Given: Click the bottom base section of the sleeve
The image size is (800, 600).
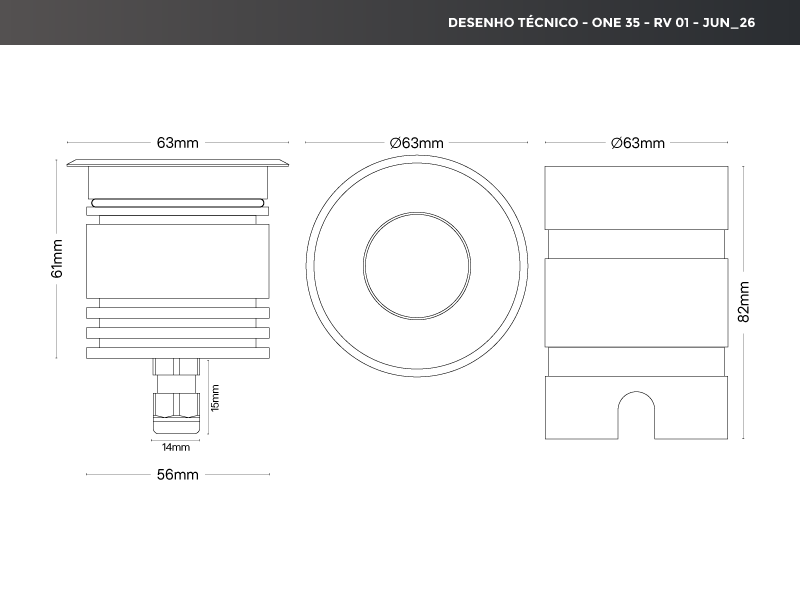Looking at the screenshot, I should click(x=580, y=408).
